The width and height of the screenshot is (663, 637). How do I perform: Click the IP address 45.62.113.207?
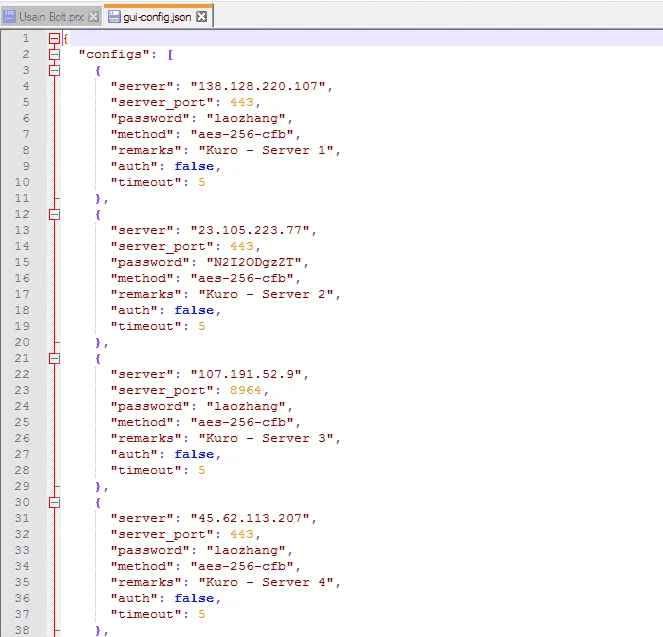tap(250, 518)
